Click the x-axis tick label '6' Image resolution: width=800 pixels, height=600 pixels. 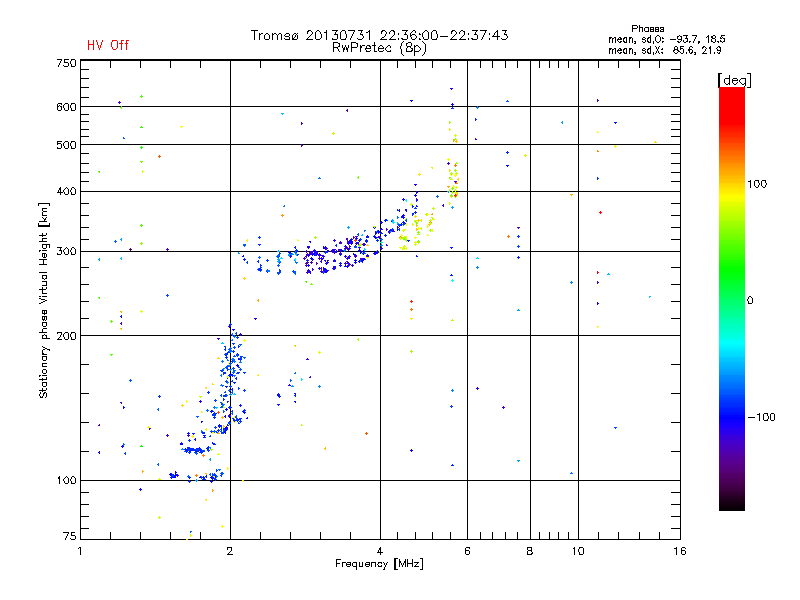click(467, 551)
